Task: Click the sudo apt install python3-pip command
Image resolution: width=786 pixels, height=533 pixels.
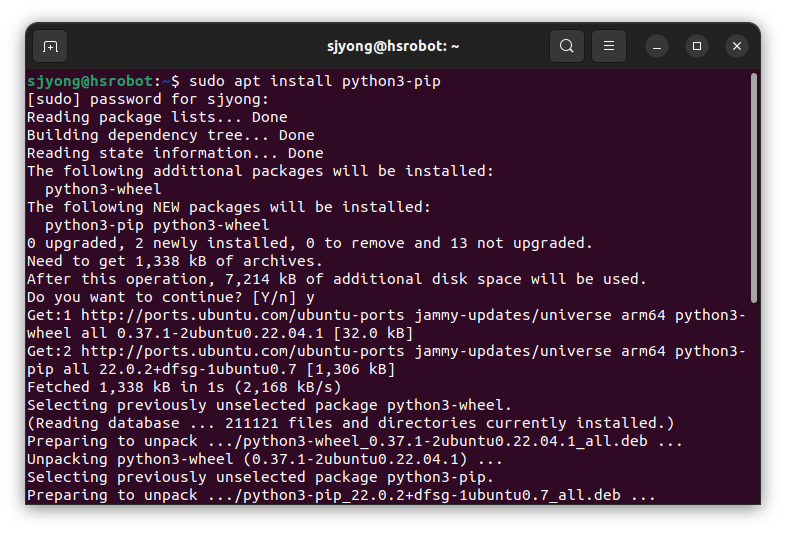Action: click(315, 81)
